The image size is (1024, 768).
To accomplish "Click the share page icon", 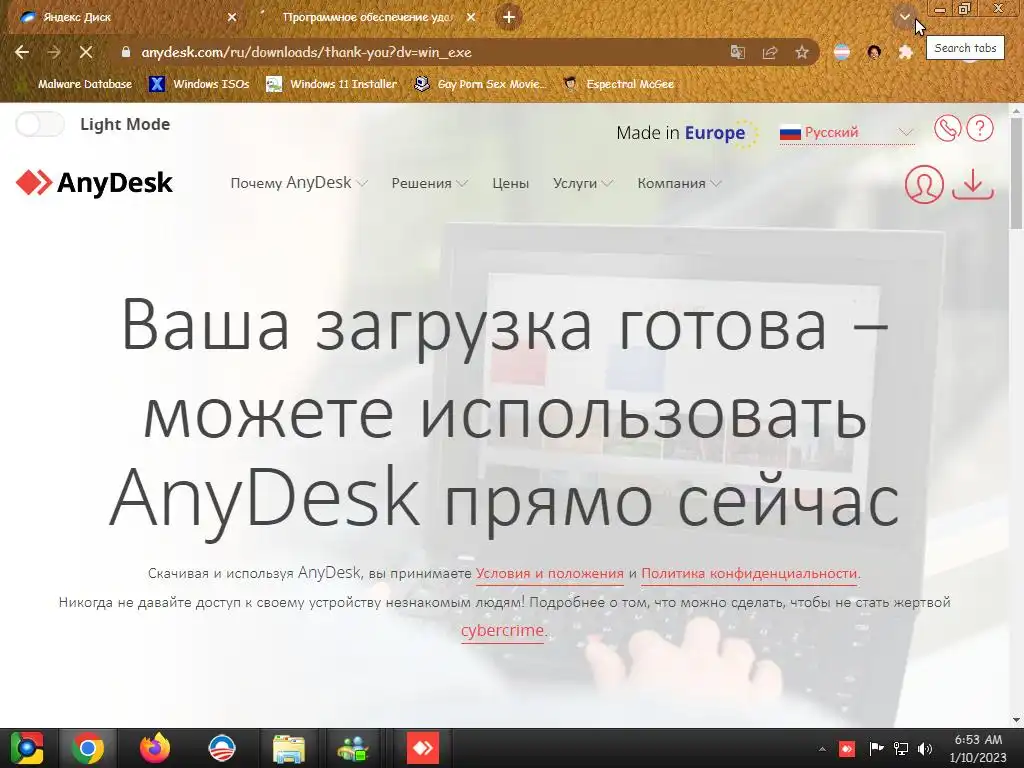I will pyautogui.click(x=770, y=52).
